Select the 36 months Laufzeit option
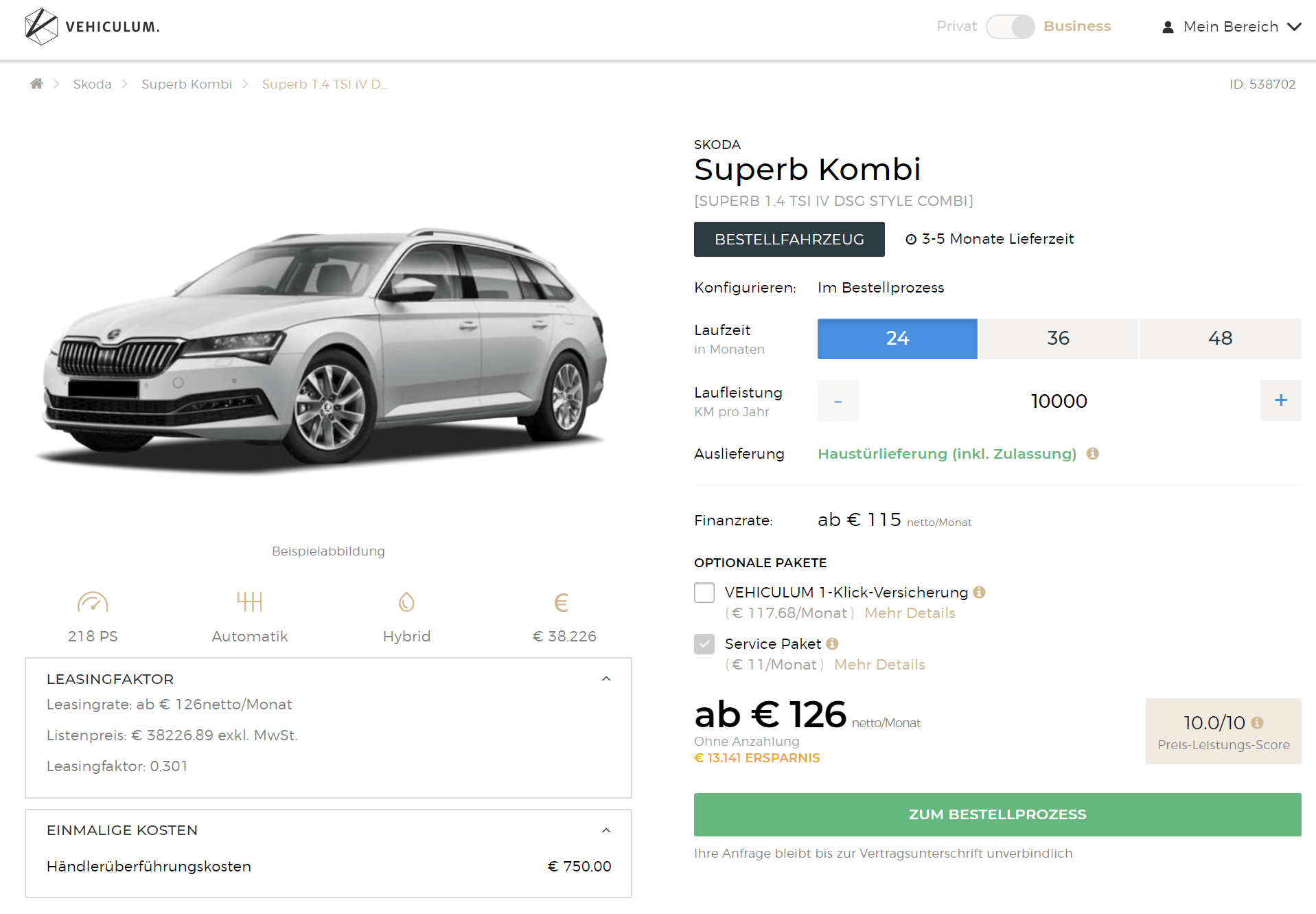Screen dimensions: 1316x914 1058,339
